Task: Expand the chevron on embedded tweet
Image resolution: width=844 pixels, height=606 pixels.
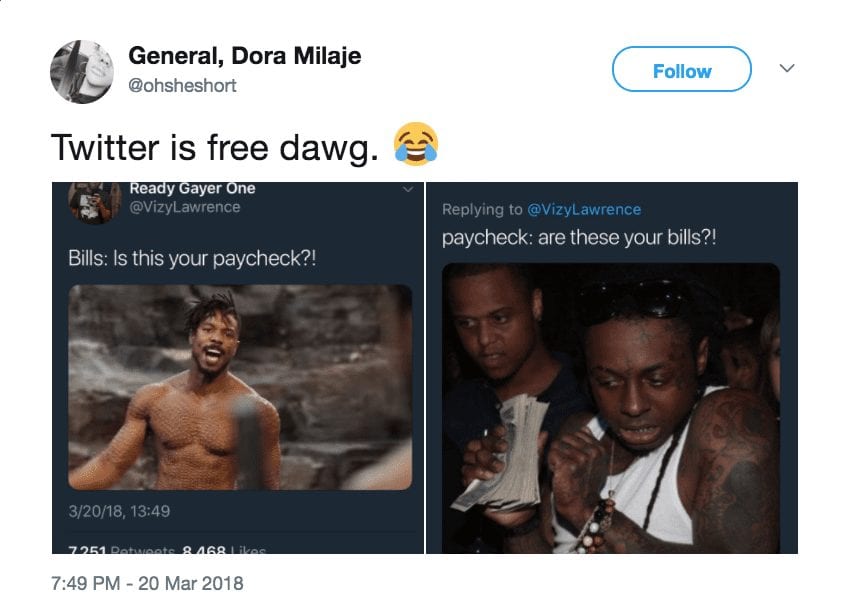Action: (408, 189)
